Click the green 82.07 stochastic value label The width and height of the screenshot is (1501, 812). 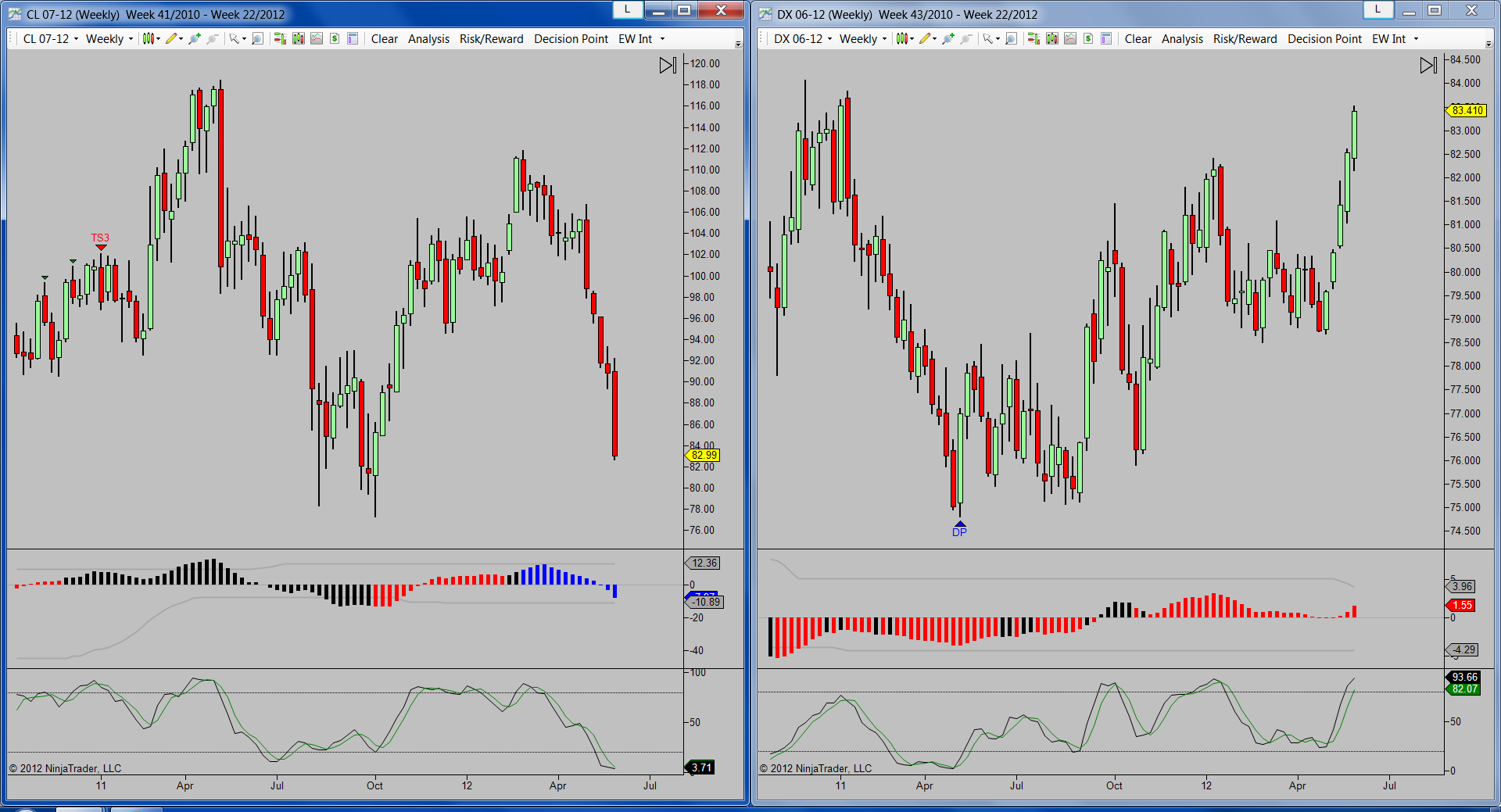click(1463, 689)
